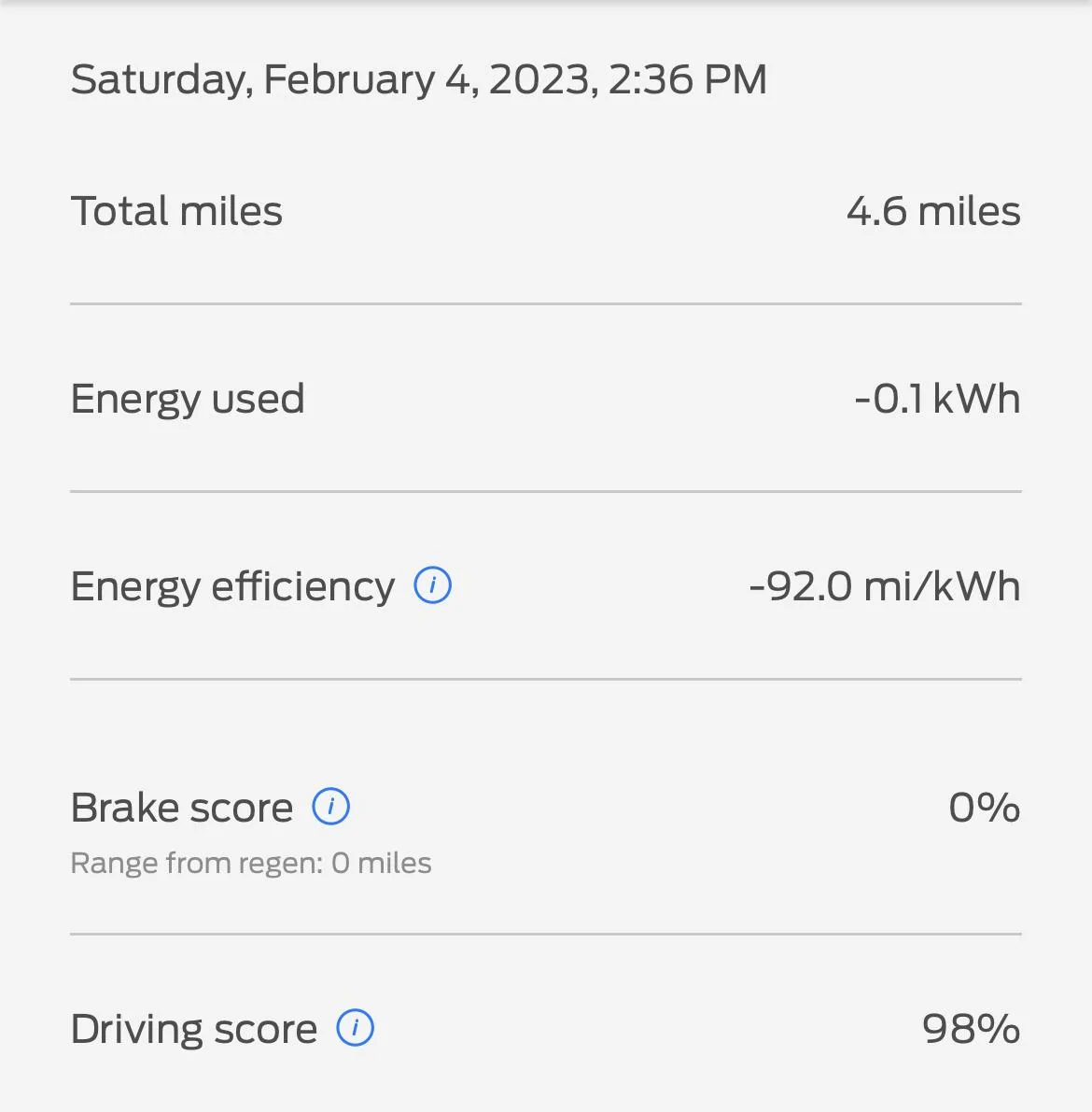Click the 98% driving score value
The height and width of the screenshot is (1112, 1092).
click(x=971, y=1029)
